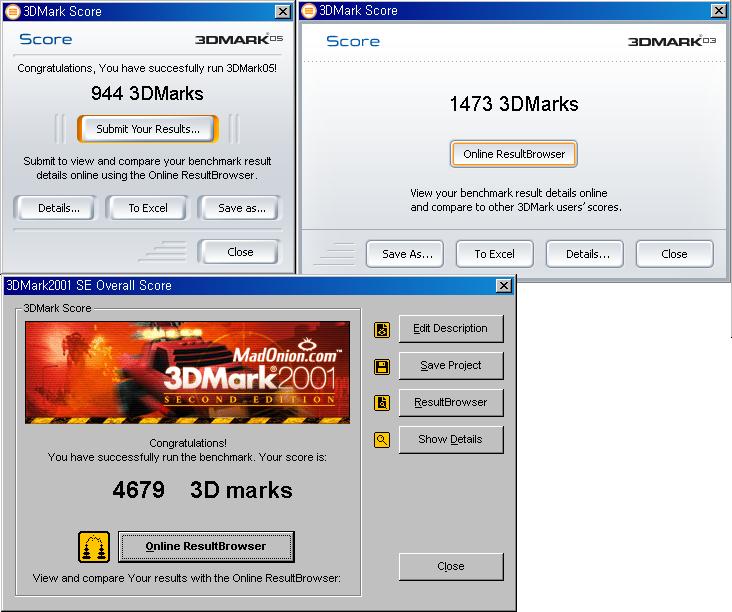Click the 3DMark2001 Second Edition banner image
732x612 pixels.
(187, 373)
